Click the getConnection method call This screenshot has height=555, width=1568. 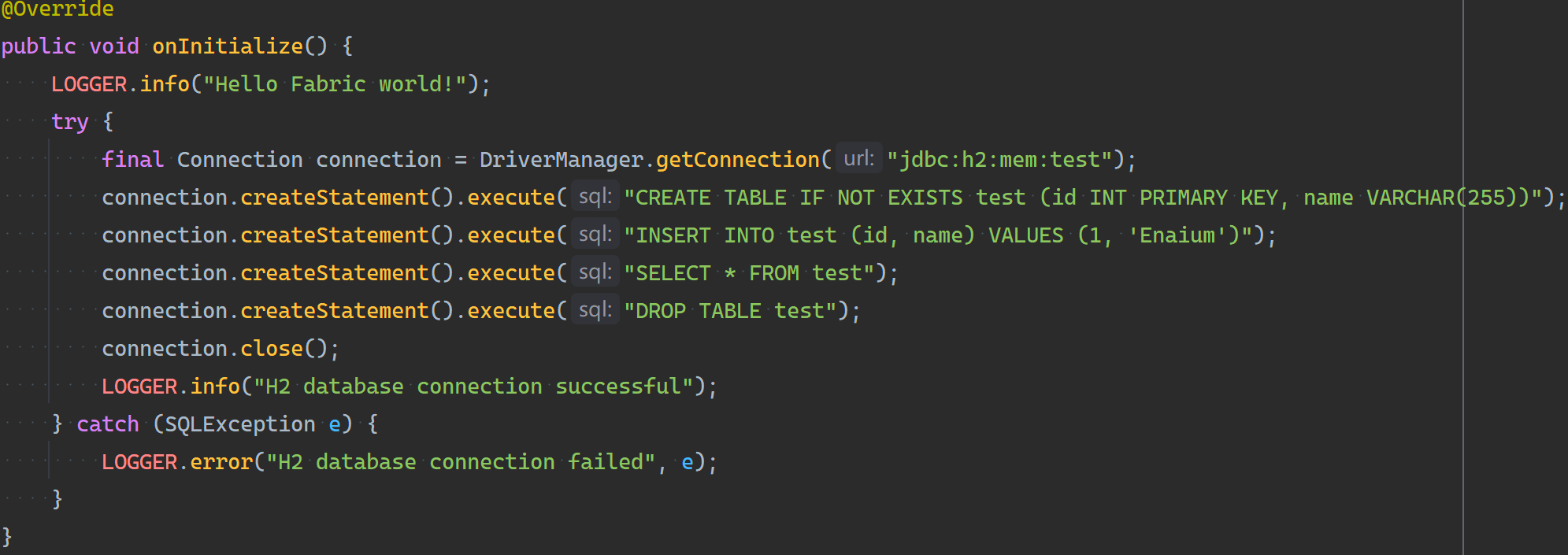(x=737, y=160)
